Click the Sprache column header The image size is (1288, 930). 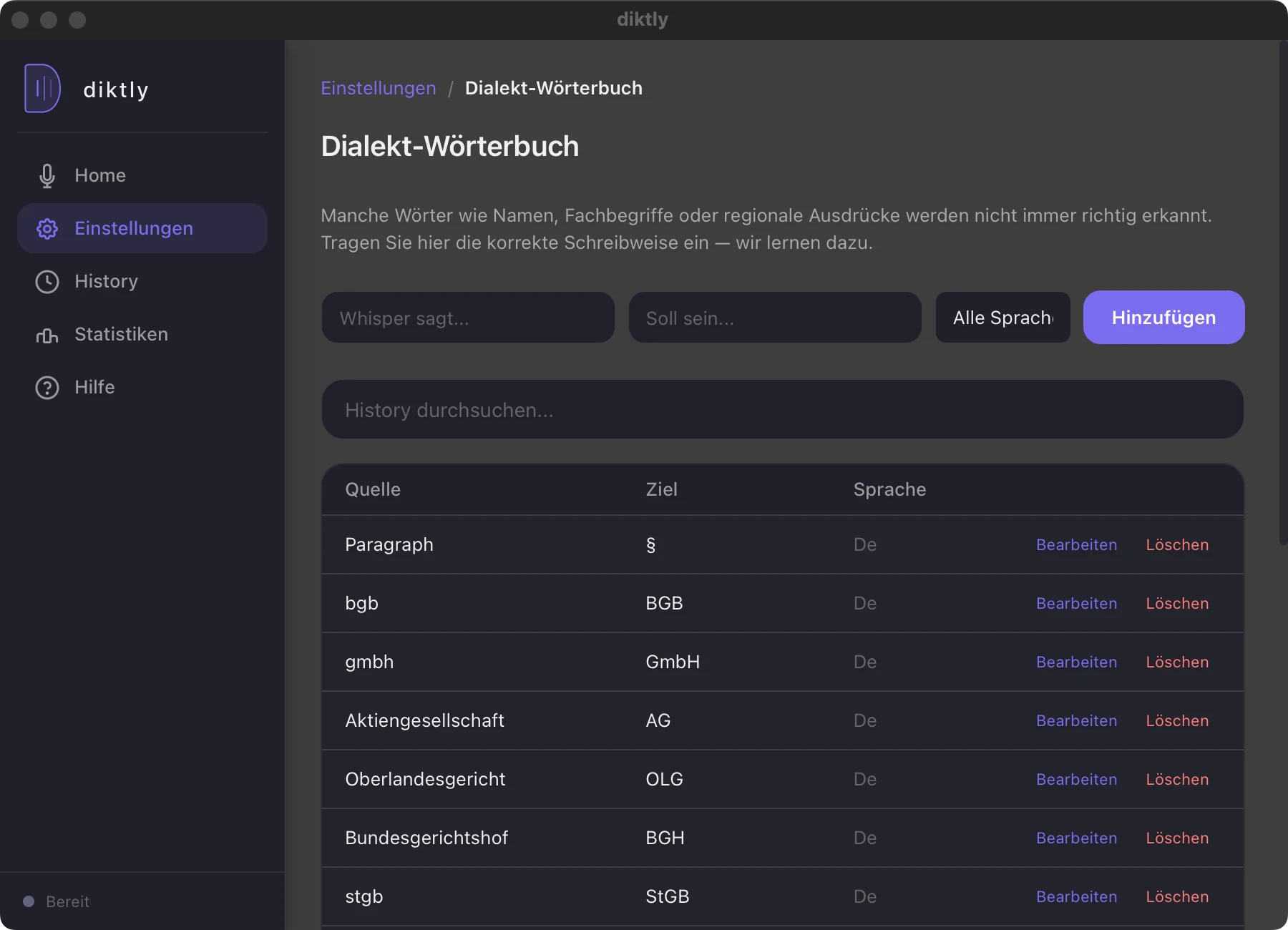coord(889,489)
